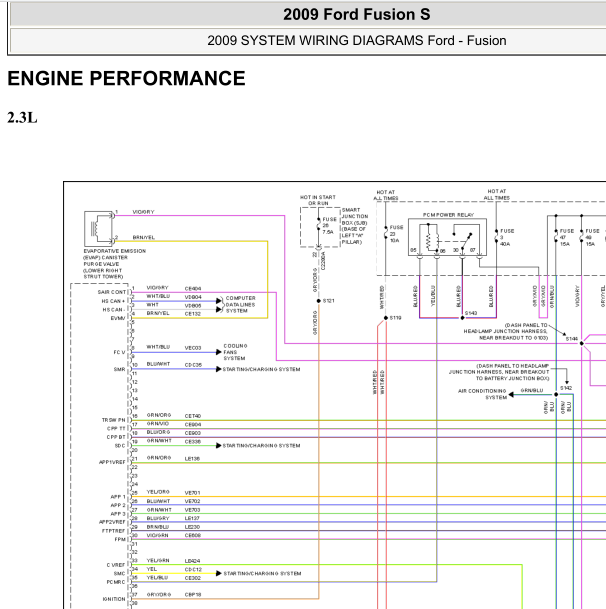
Task: Click the 'VIO/GRY' label at EVAP valve pin 1
Action: (x=143, y=212)
